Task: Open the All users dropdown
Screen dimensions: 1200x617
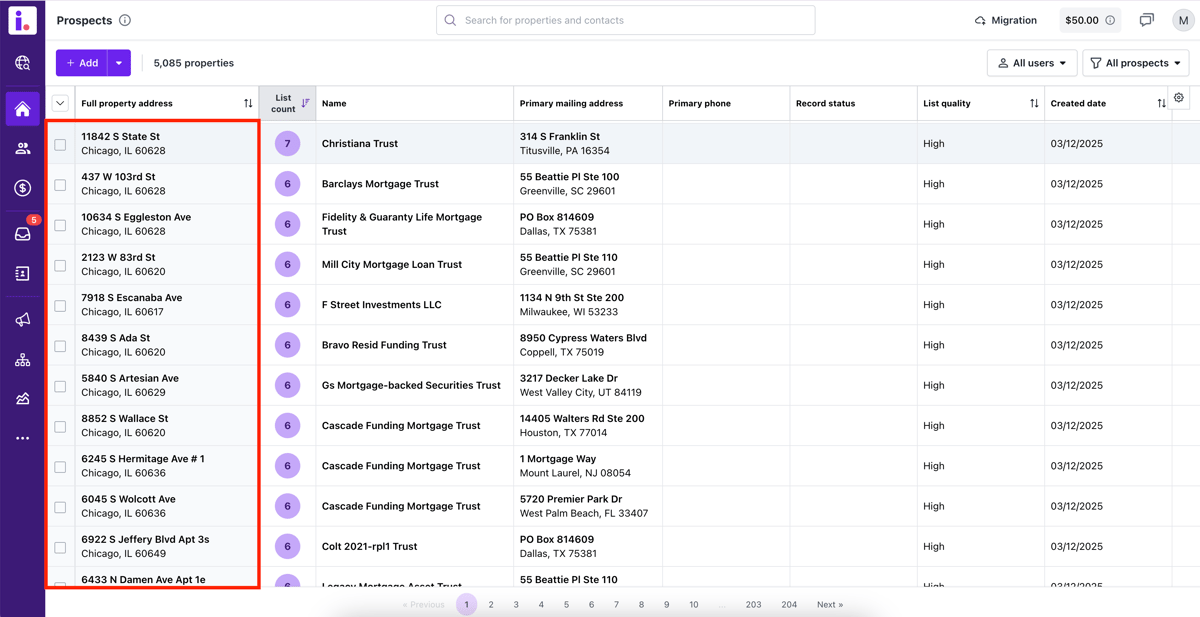Action: [1032, 63]
